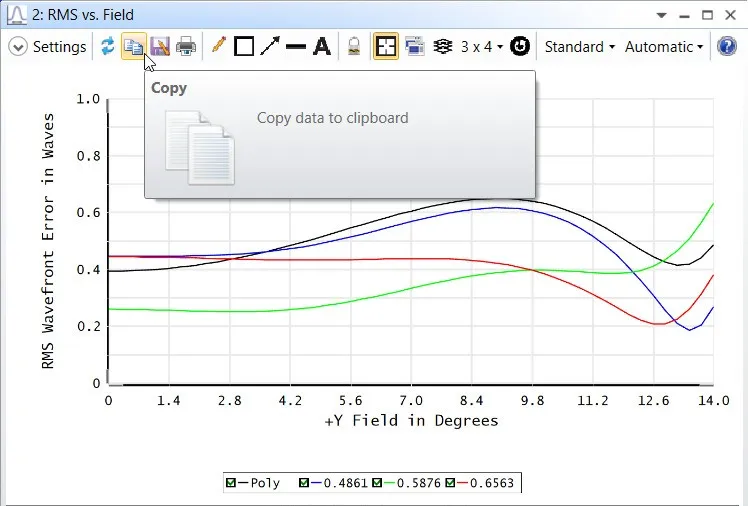Select the arrow drawing tool
The image size is (748, 506).
click(270, 46)
